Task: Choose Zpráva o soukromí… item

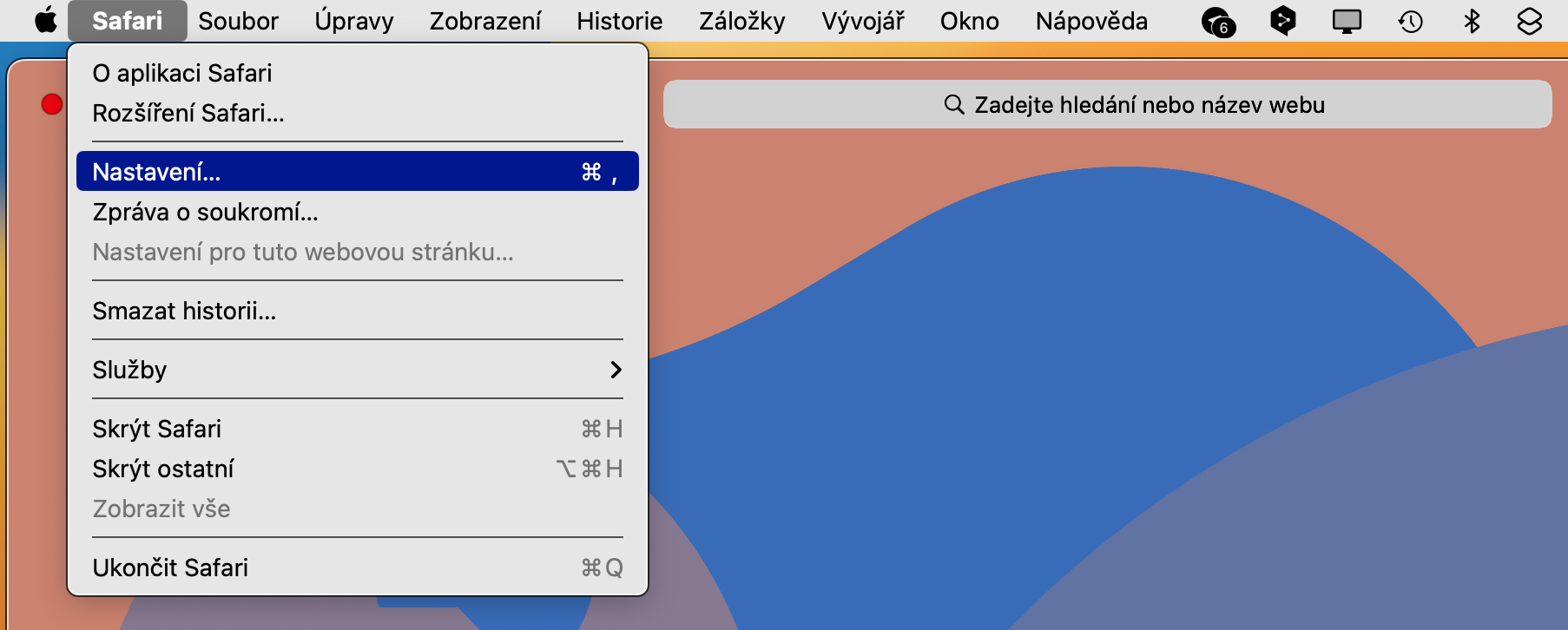Action: 357,212
